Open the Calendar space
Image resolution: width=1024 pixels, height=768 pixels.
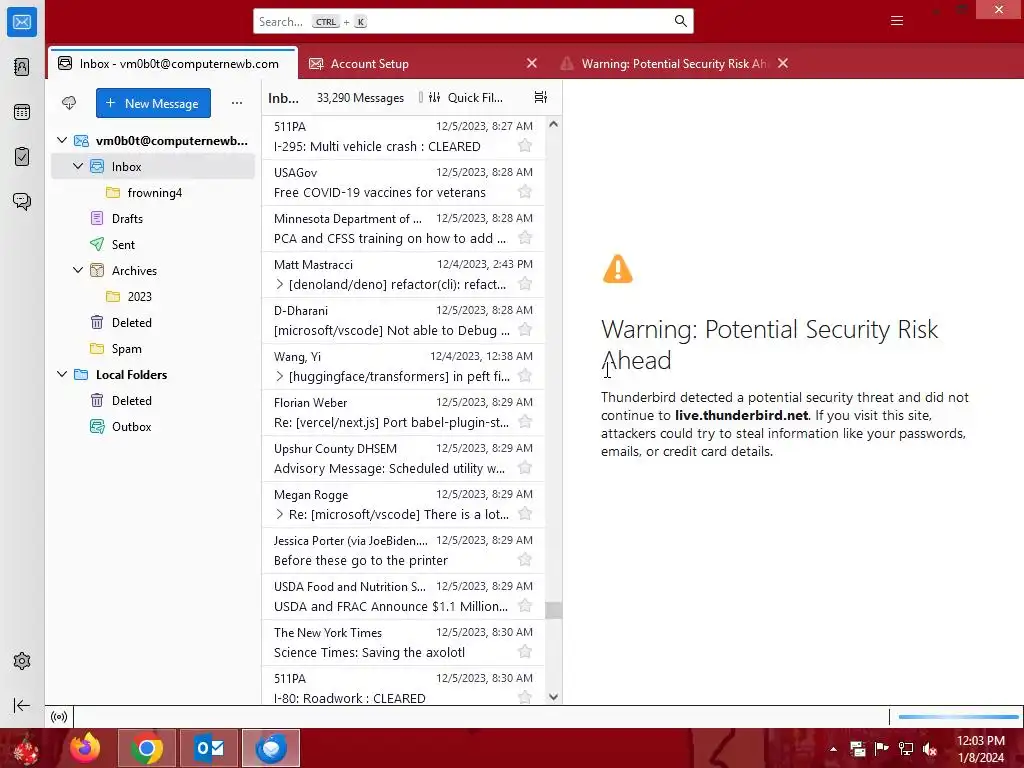coord(22,112)
